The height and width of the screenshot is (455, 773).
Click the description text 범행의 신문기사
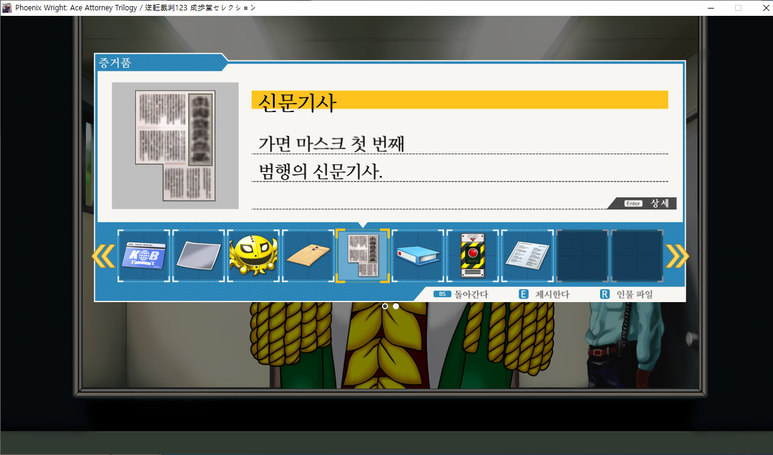pos(320,171)
